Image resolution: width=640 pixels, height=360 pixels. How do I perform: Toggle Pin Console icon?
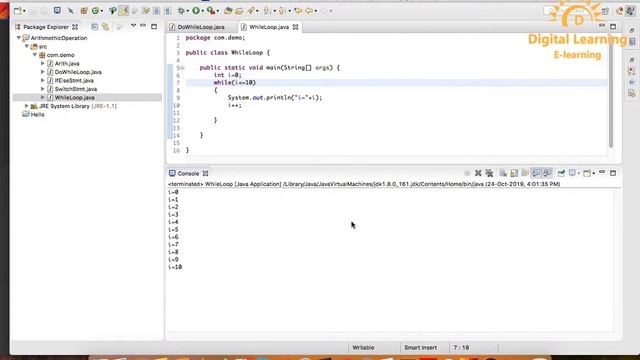point(561,173)
